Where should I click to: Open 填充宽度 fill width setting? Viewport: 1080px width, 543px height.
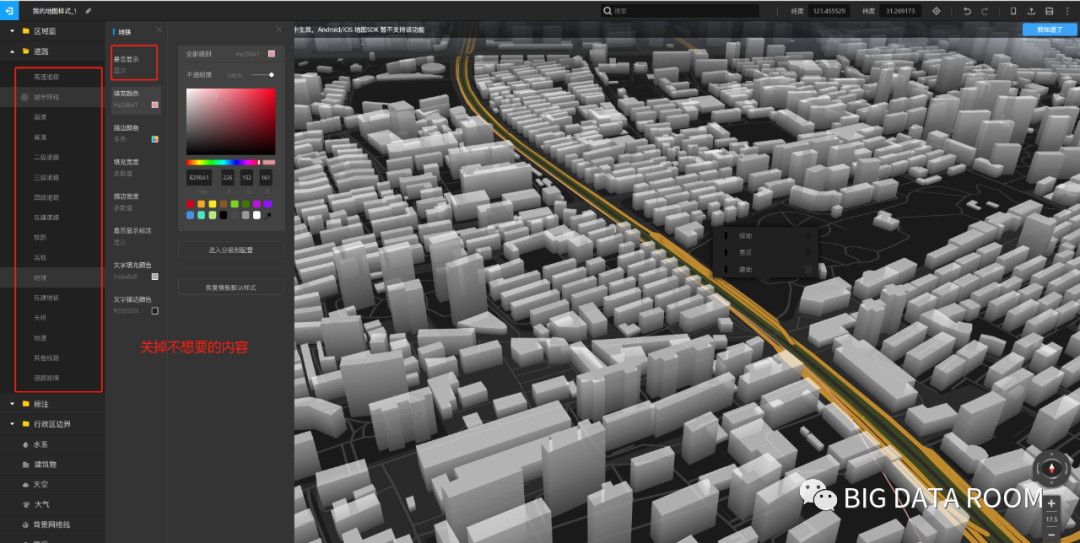click(x=136, y=167)
